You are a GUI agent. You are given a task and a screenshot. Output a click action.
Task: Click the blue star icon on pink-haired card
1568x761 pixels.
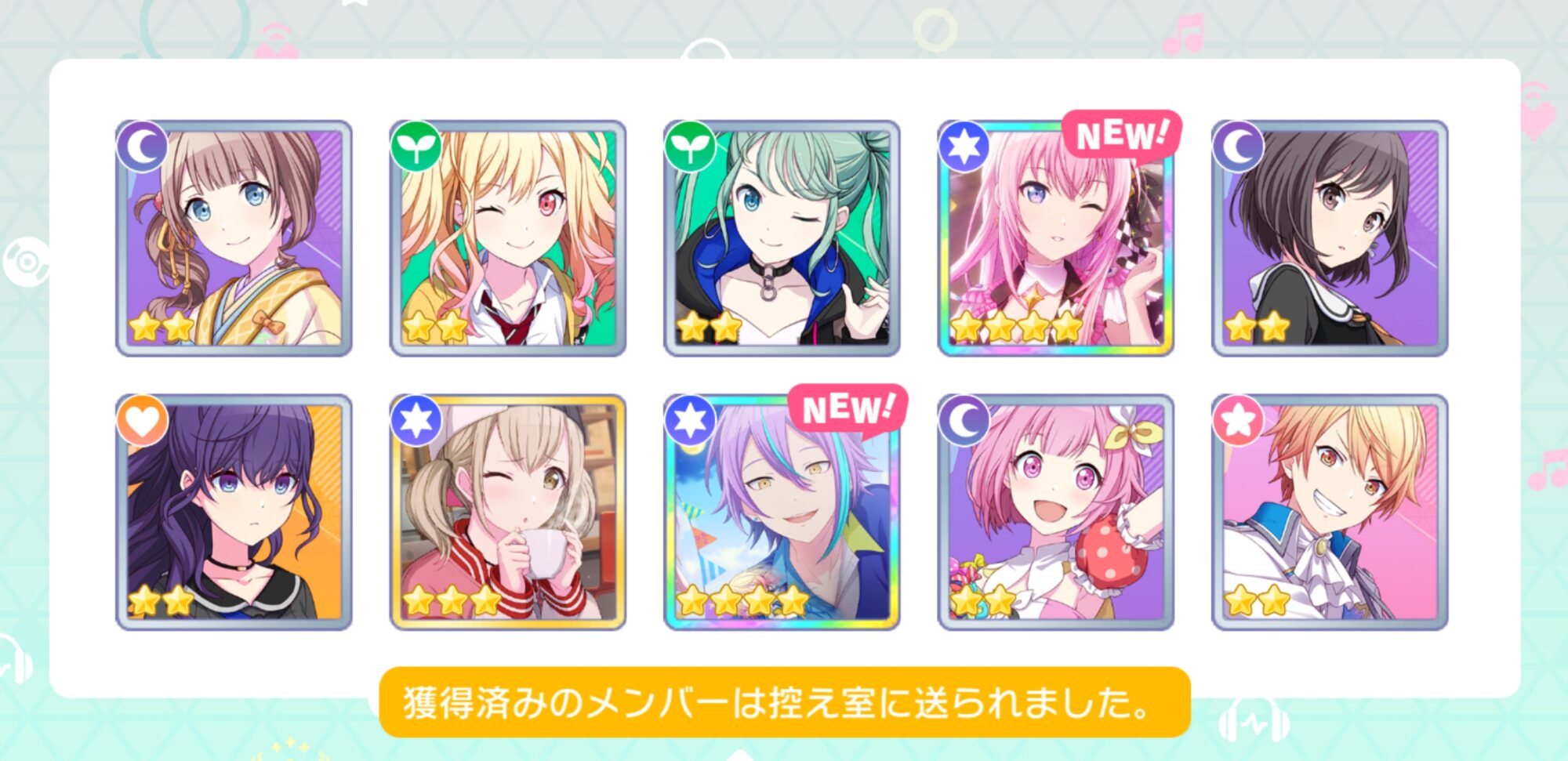964,147
